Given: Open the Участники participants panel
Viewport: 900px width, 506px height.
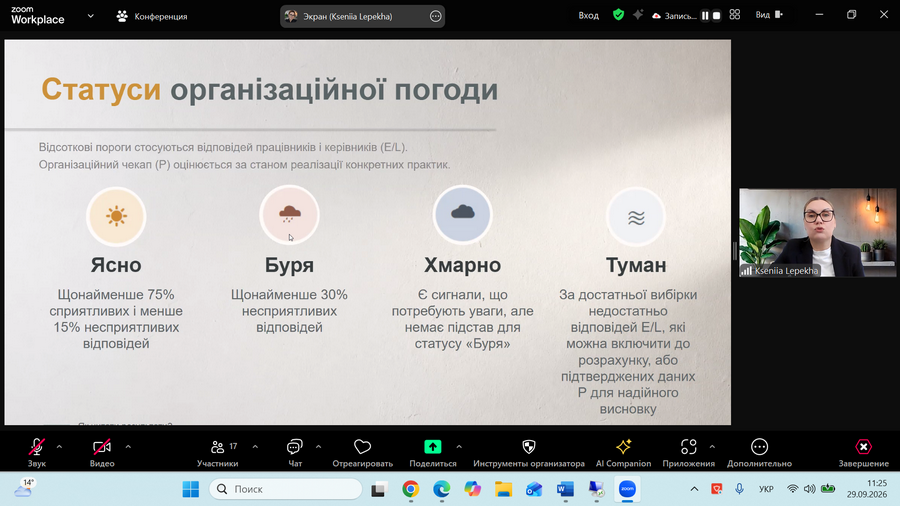Looking at the screenshot, I should 218,452.
